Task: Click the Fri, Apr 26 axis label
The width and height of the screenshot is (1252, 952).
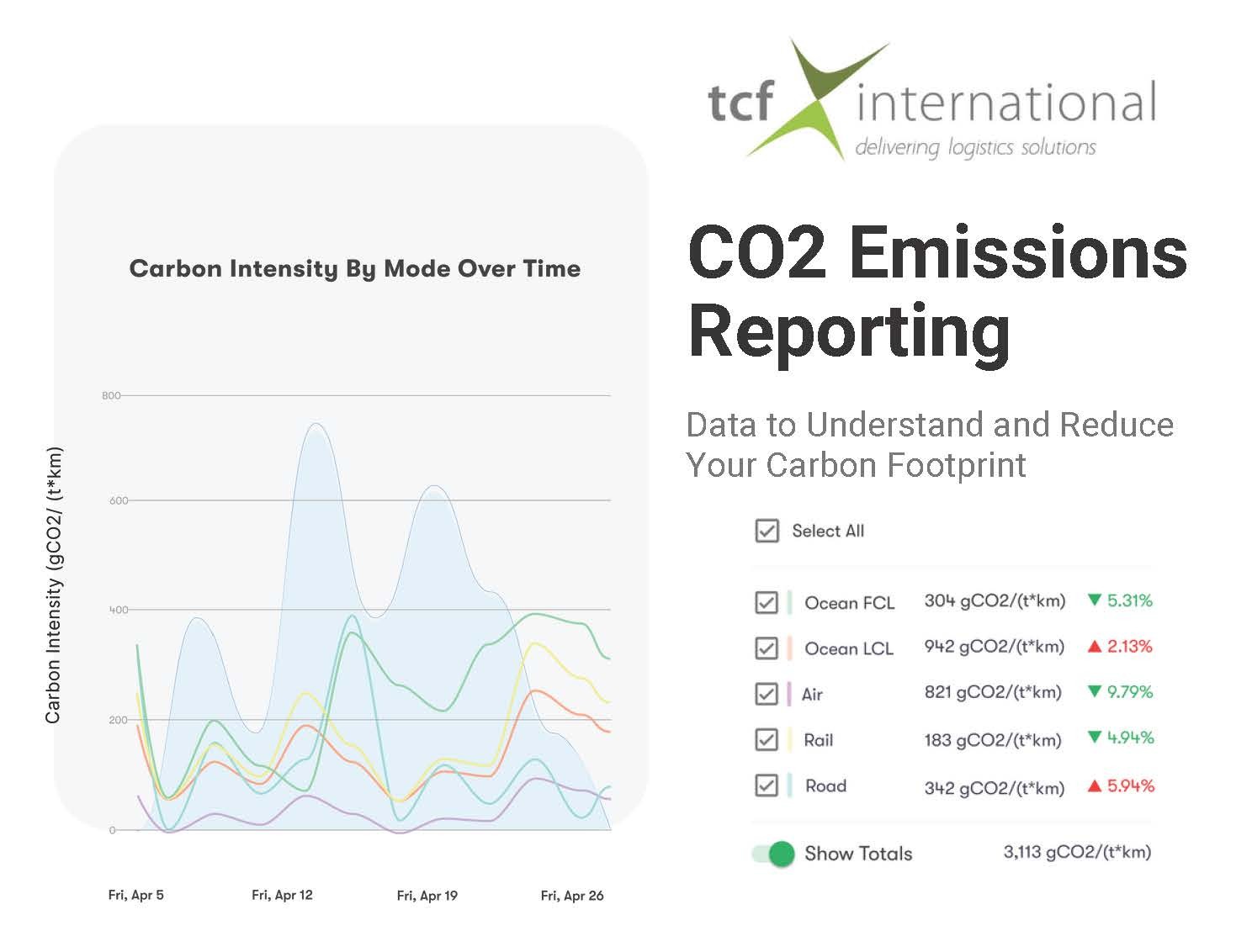Action: [572, 896]
